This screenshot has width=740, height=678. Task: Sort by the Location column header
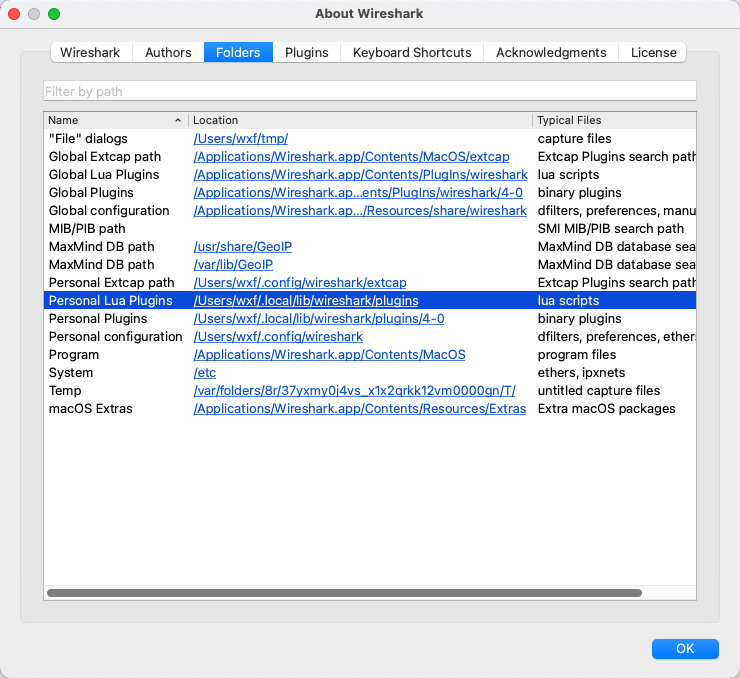[360, 120]
